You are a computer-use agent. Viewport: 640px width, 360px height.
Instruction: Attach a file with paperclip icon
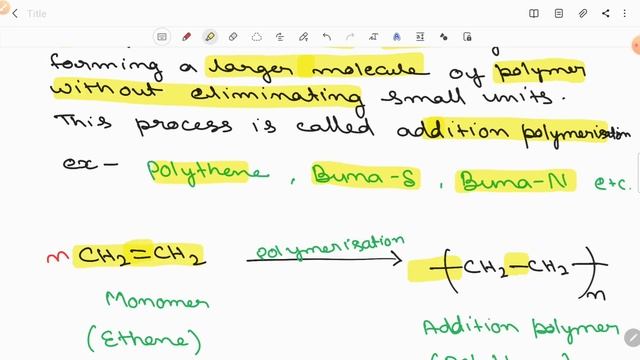tap(583, 13)
